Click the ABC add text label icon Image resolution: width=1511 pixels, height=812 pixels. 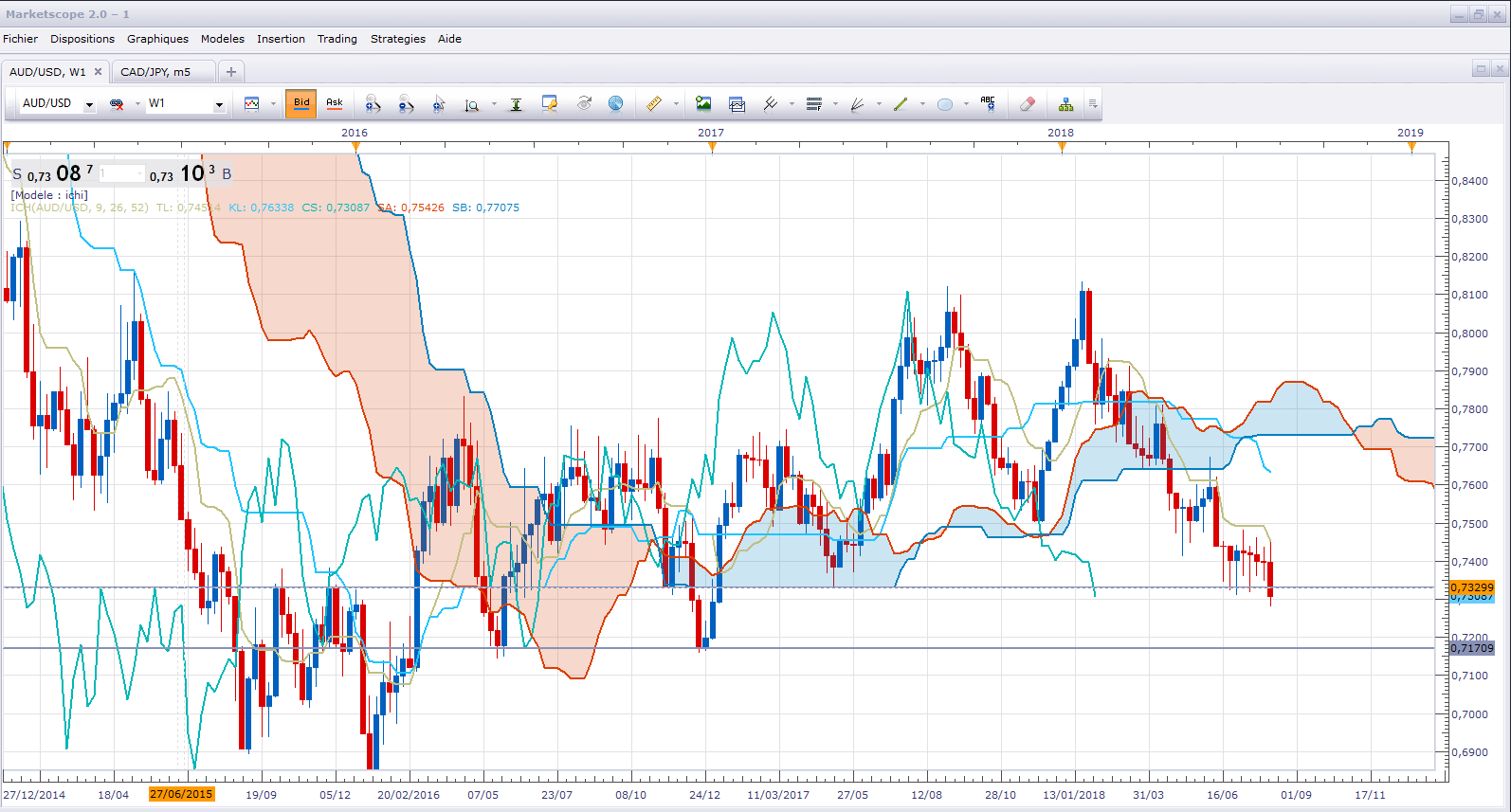coord(989,103)
